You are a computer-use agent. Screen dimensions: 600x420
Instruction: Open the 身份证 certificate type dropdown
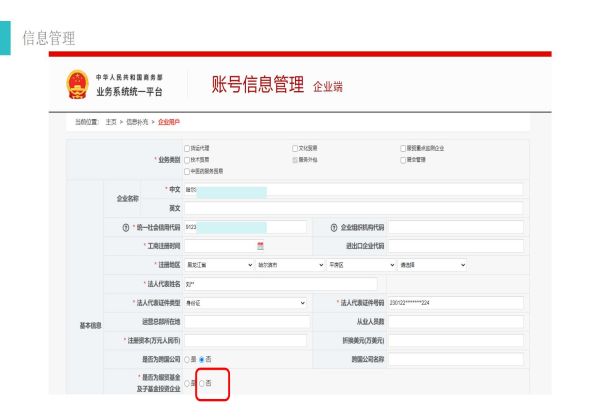[245, 302]
